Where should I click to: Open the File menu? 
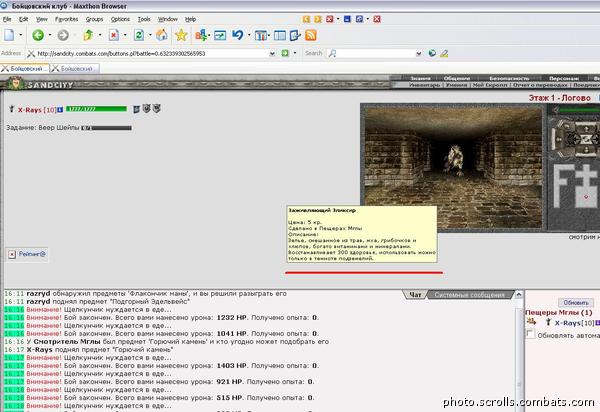click(7, 19)
